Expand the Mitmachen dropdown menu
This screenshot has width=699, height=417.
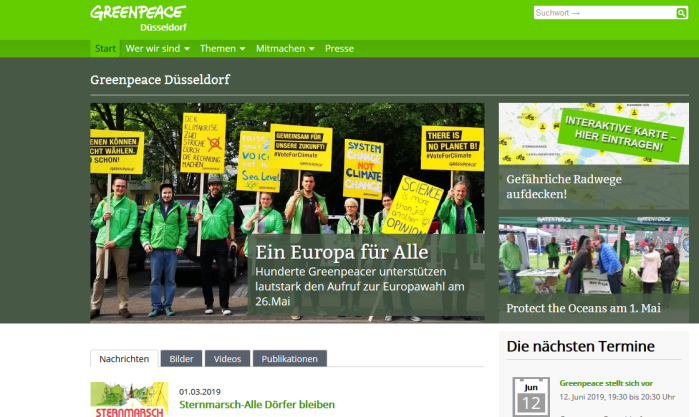[285, 48]
